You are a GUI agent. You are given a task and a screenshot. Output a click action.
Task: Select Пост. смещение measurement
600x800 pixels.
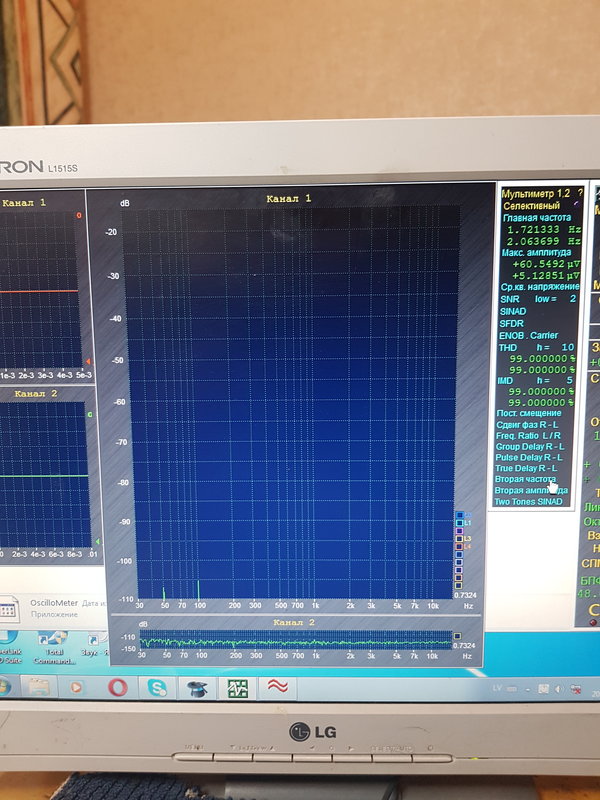(x=529, y=413)
